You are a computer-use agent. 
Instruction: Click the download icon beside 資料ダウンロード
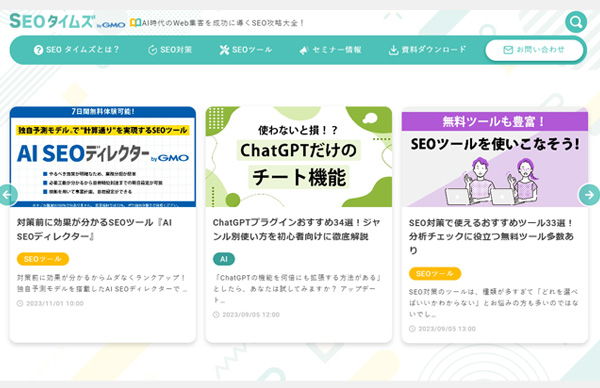tap(393, 50)
